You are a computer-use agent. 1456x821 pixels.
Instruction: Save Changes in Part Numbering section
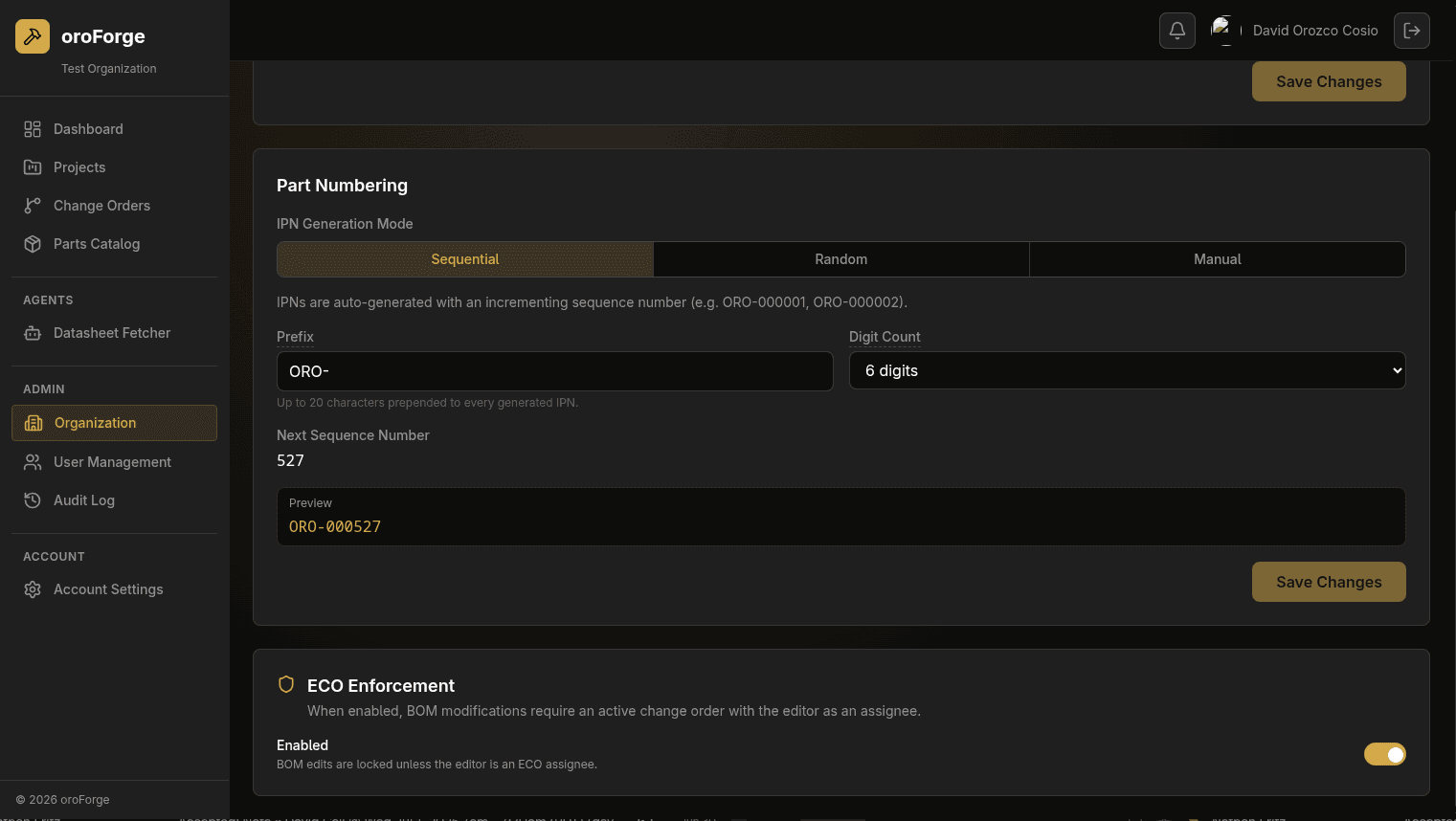1329,582
